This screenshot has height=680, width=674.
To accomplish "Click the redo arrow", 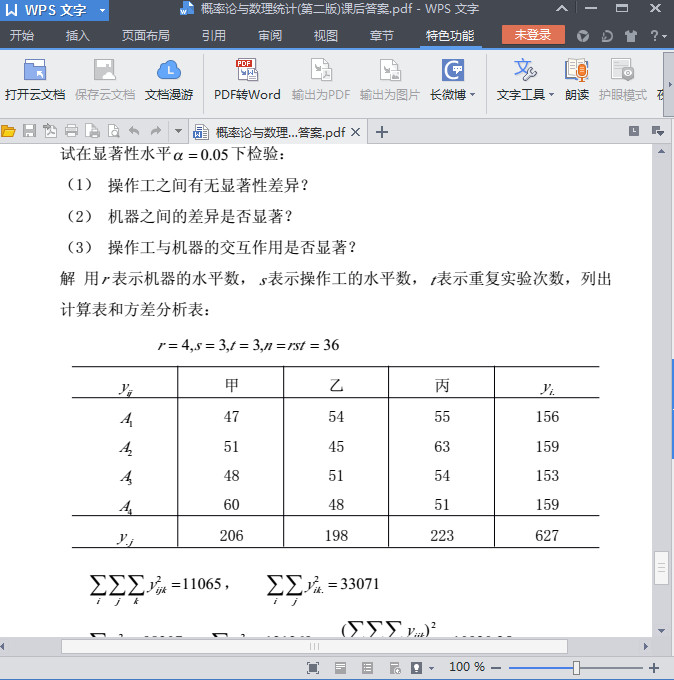I will tap(156, 131).
